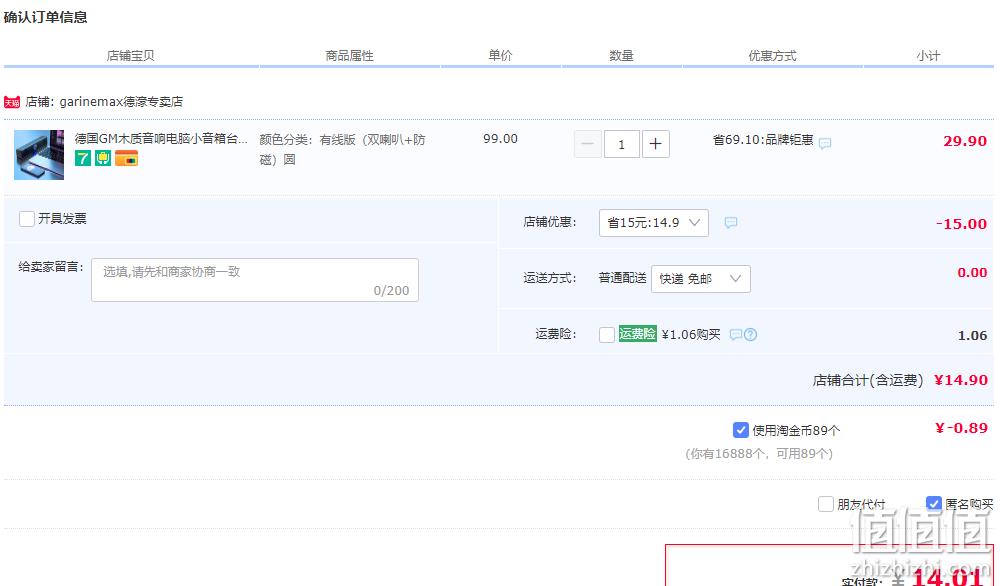Tick the 开具发票 invoice checkbox
This screenshot has height=586, width=1000.
(x=27, y=219)
